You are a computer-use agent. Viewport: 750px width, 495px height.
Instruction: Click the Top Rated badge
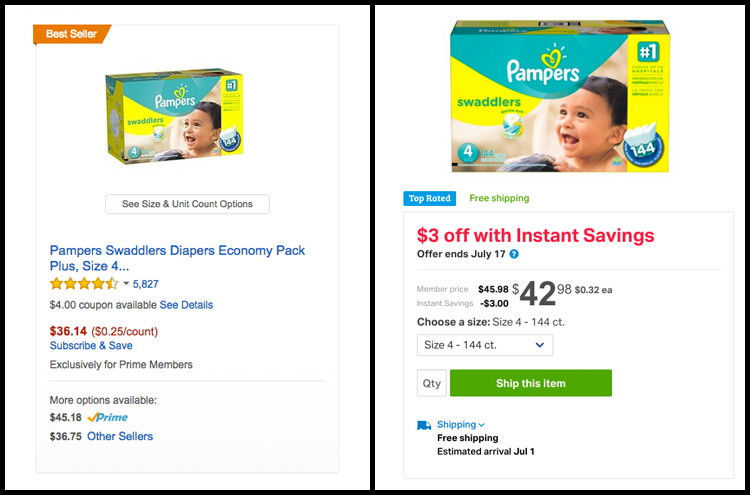[x=430, y=198]
